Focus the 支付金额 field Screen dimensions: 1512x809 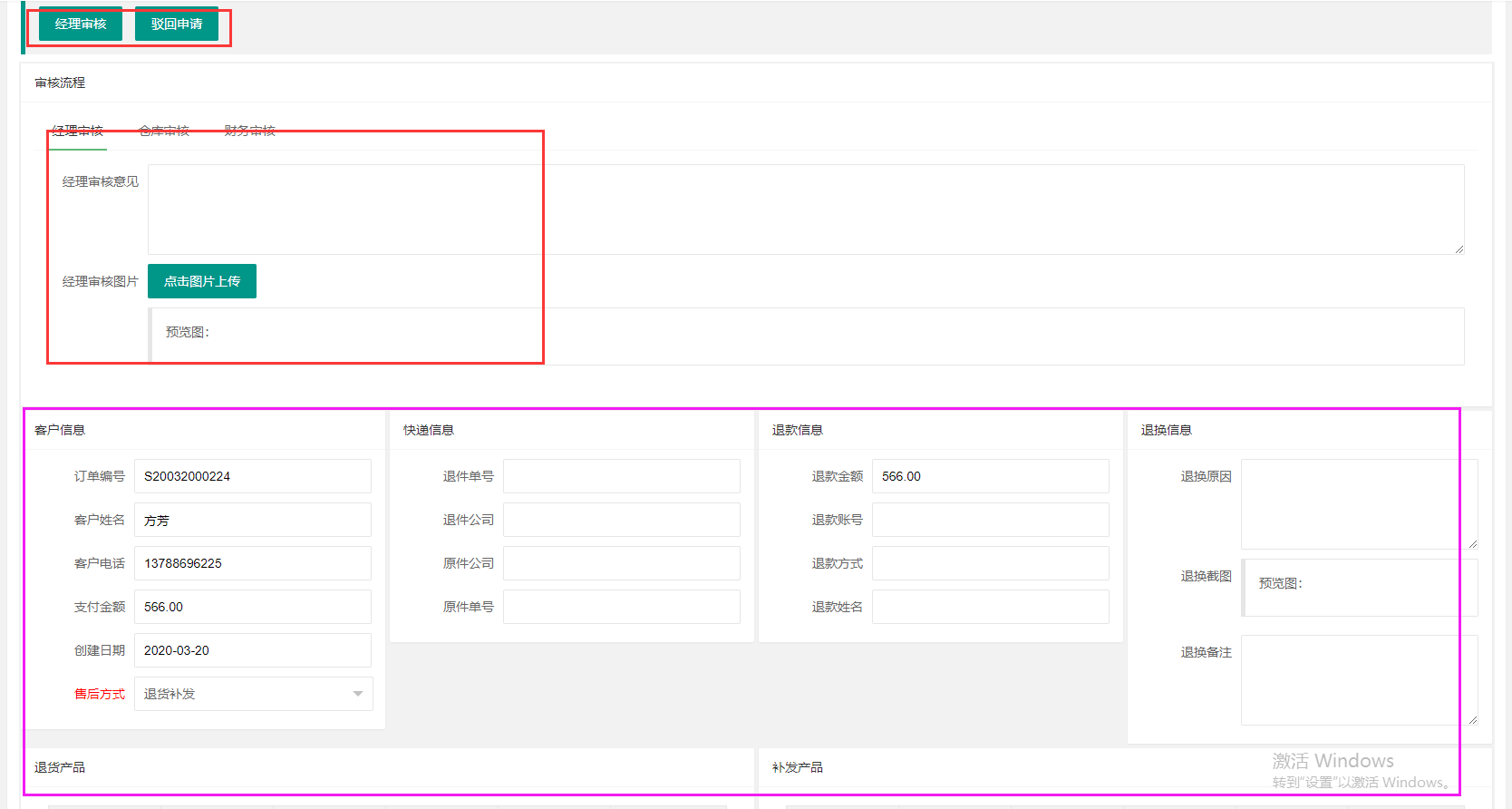[253, 607]
